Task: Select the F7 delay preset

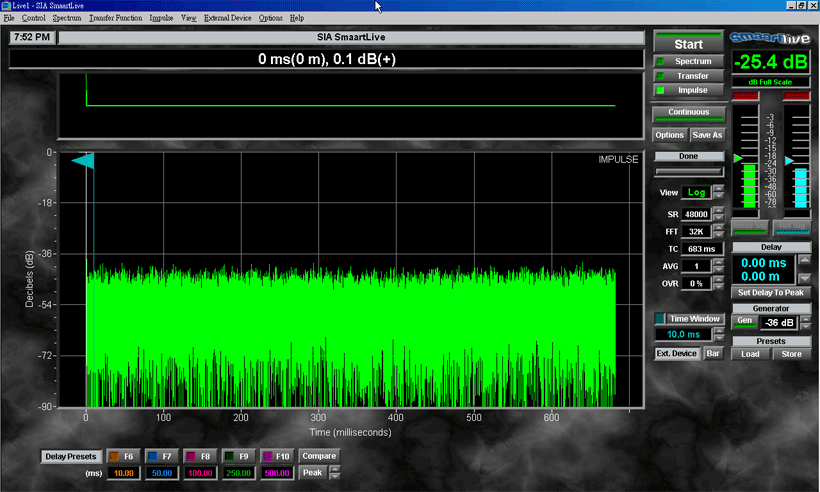Action: click(x=162, y=456)
